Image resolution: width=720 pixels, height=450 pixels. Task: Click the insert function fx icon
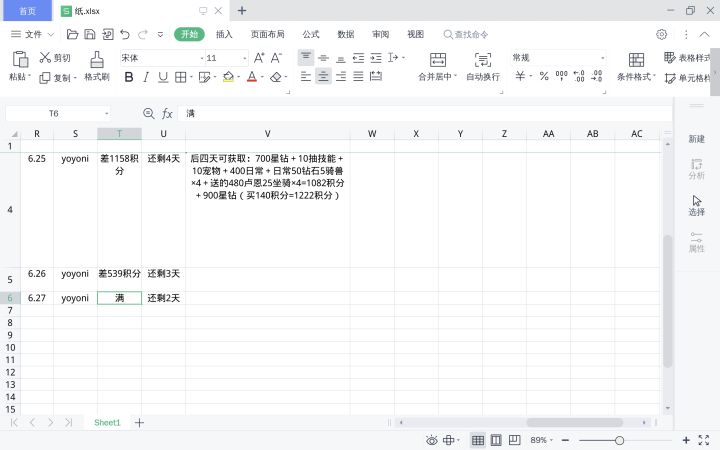point(167,113)
